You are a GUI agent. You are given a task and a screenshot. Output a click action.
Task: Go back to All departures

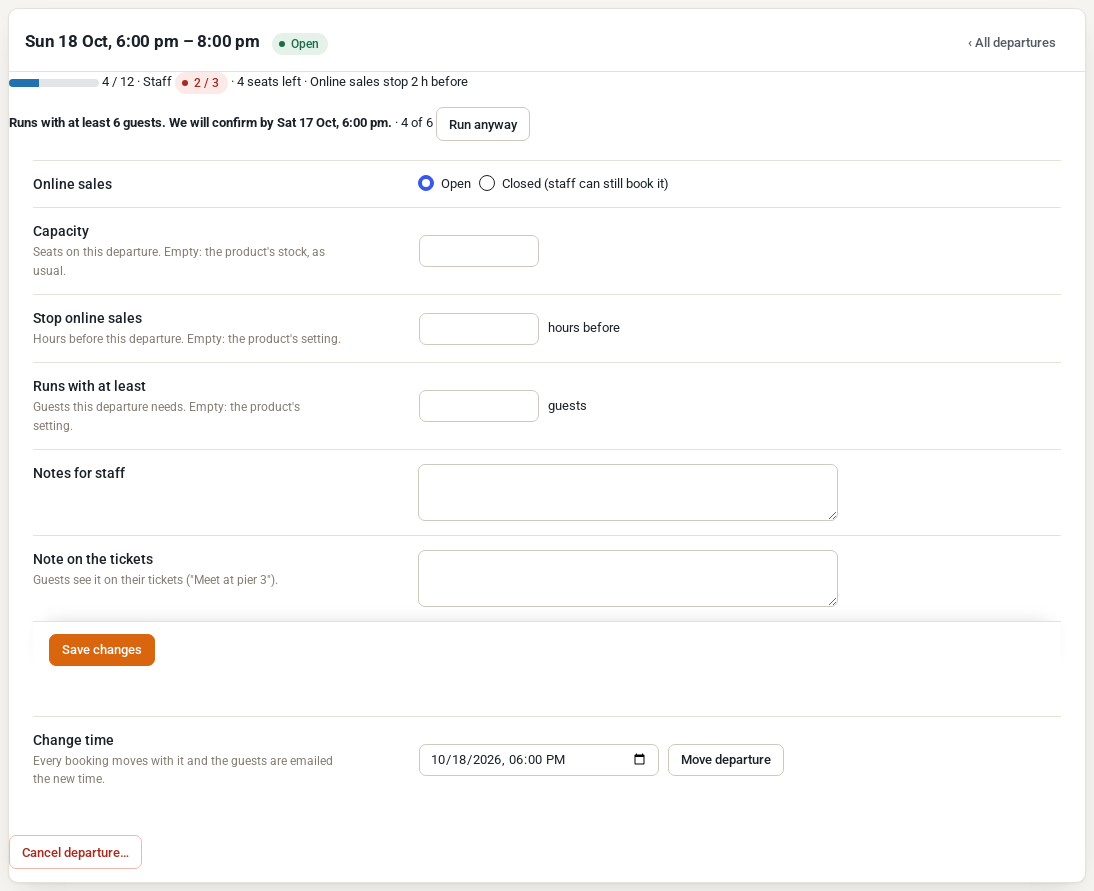[1012, 43]
